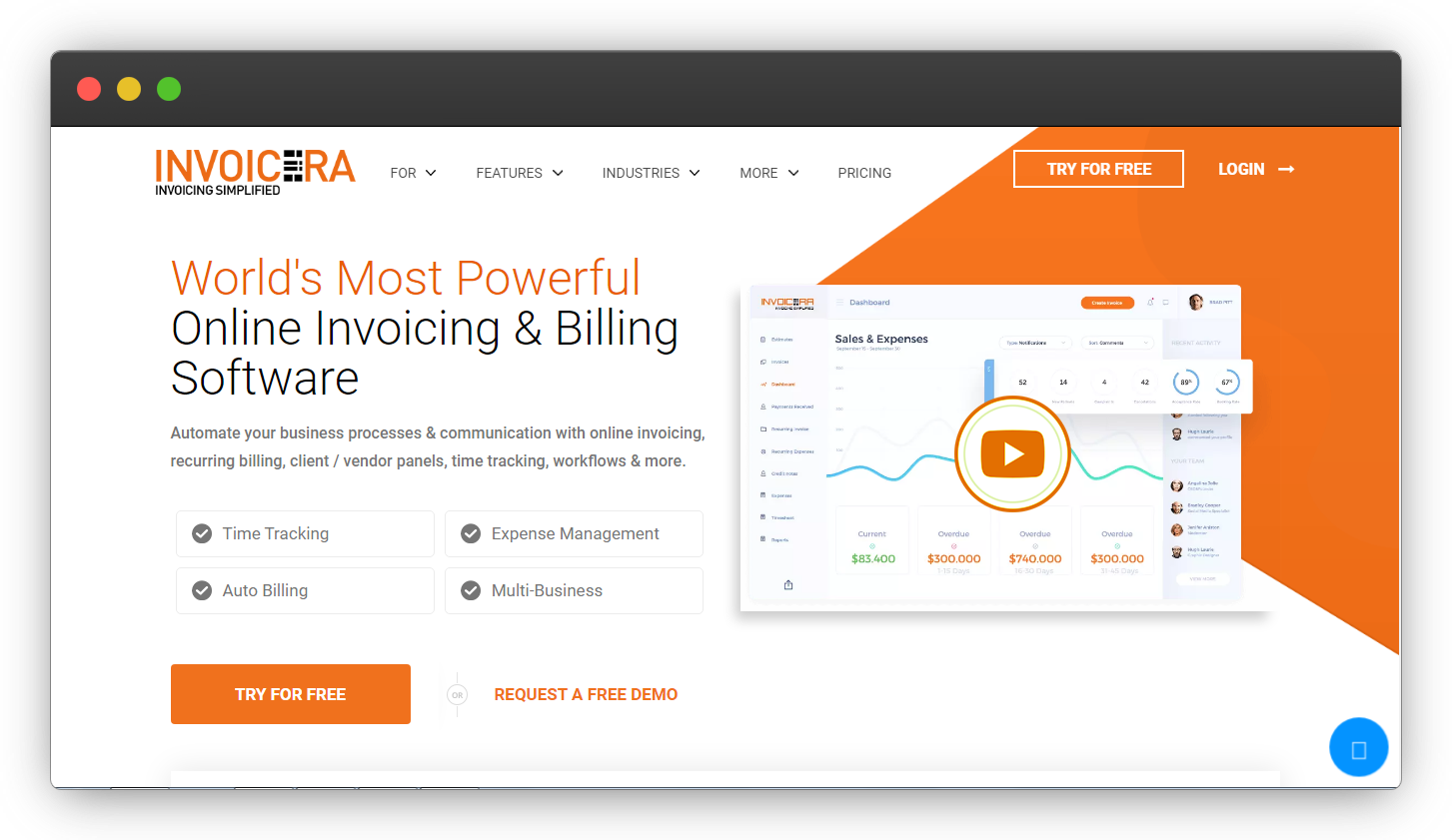Click Credit notes in the preview sidebar
1452x840 pixels.
pos(779,473)
